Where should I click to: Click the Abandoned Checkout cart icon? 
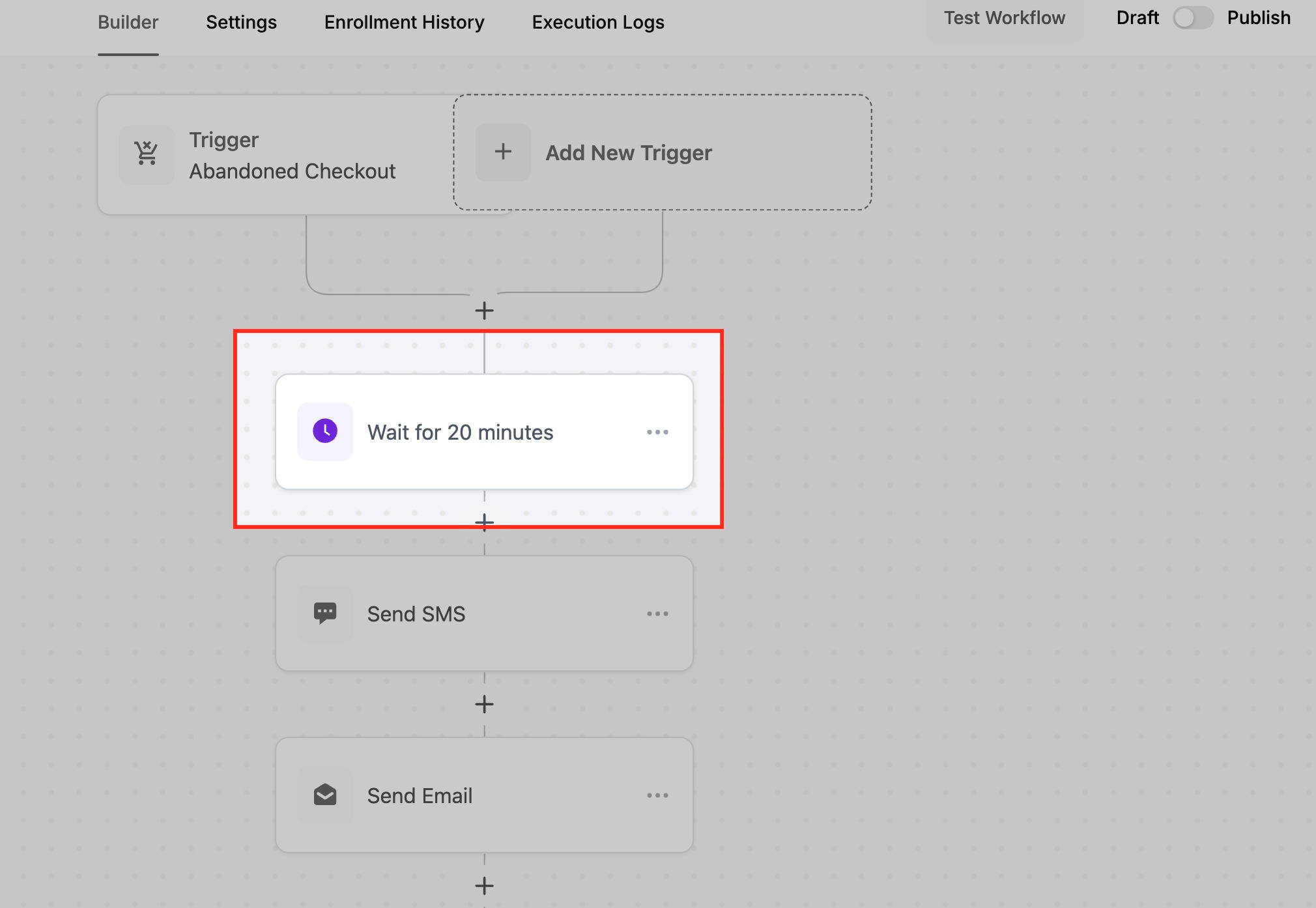(x=147, y=154)
